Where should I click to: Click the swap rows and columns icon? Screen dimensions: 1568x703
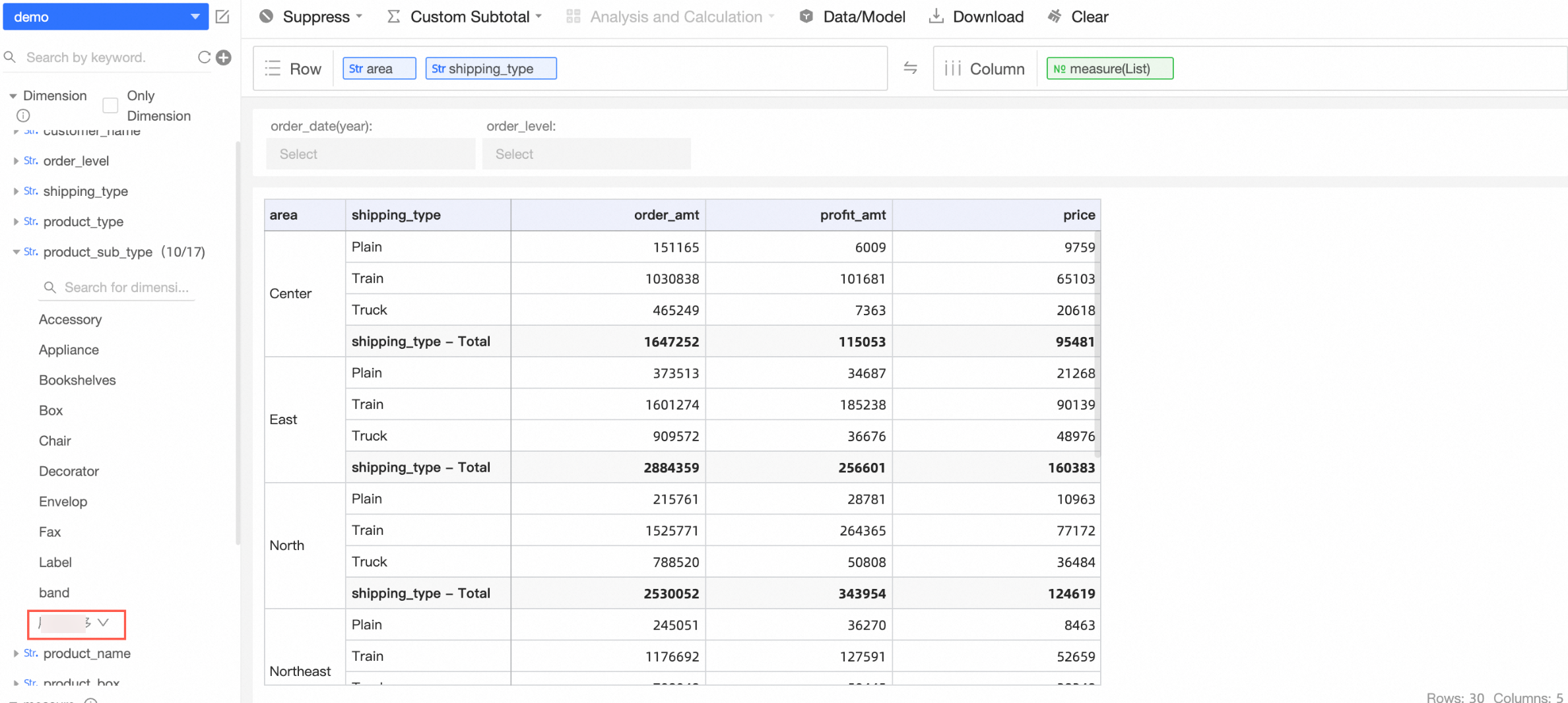910,68
